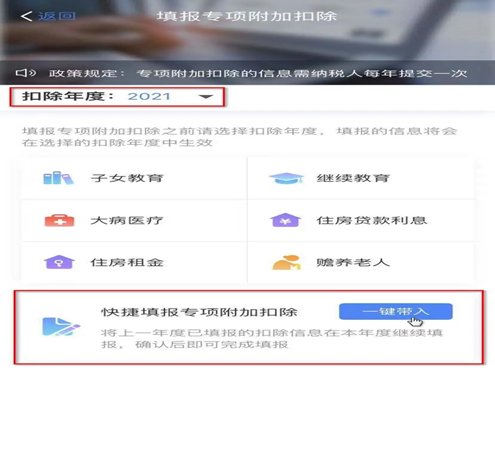Select the 继续教育 graduation cap icon
The width and height of the screenshot is (495, 454).
286,178
